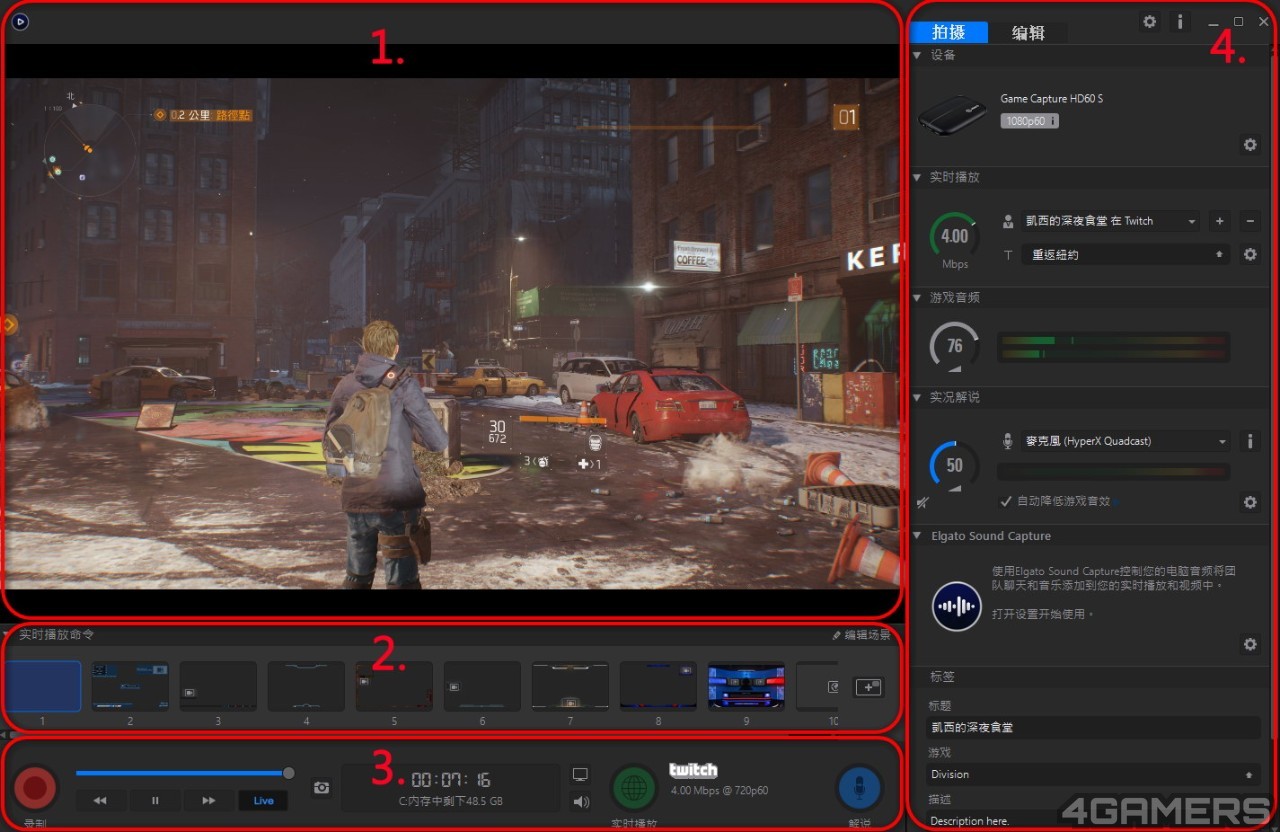Add a new scene with plus icon
This screenshot has height=832, width=1280.
(x=867, y=687)
